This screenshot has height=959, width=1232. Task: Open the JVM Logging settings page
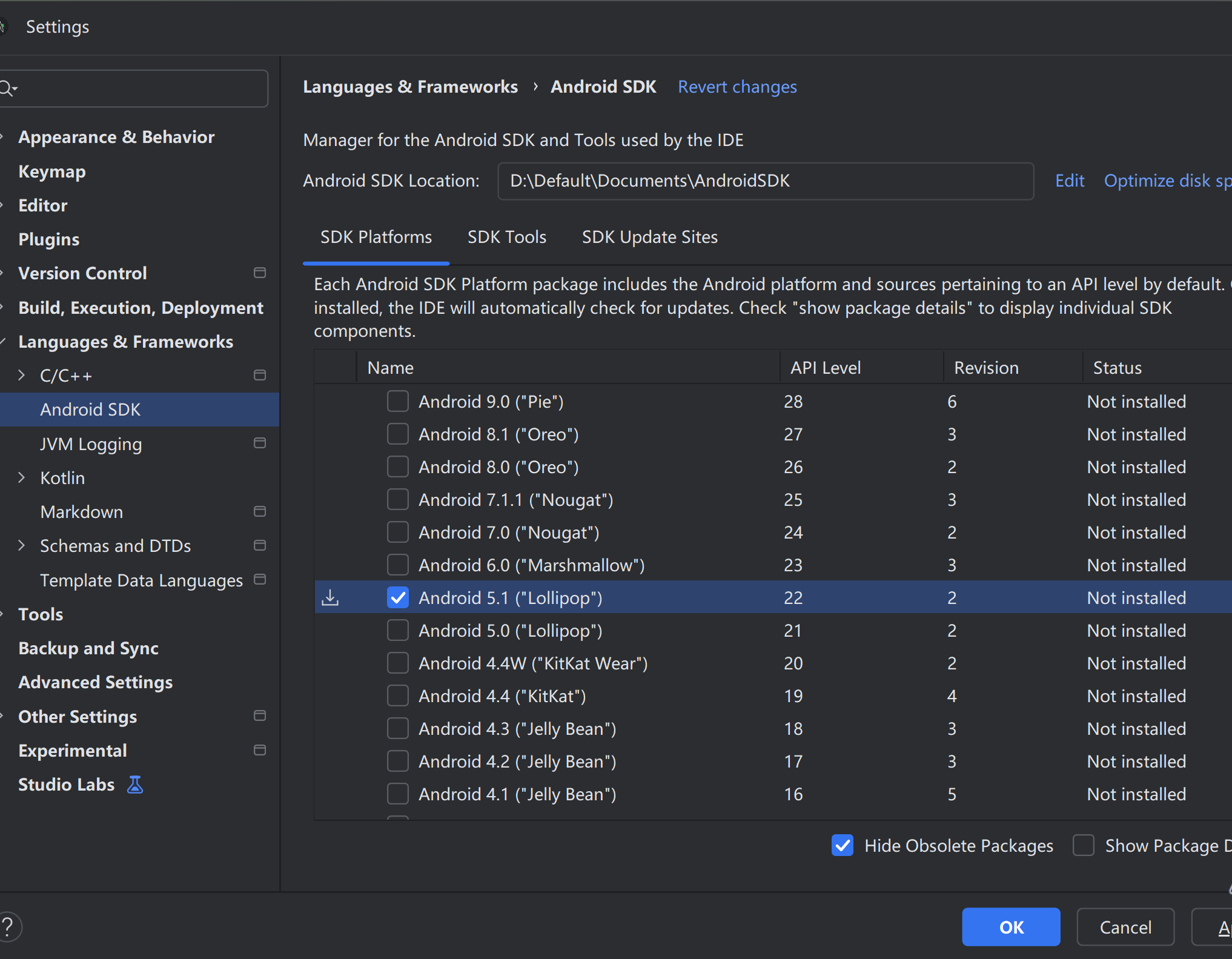[91, 444]
